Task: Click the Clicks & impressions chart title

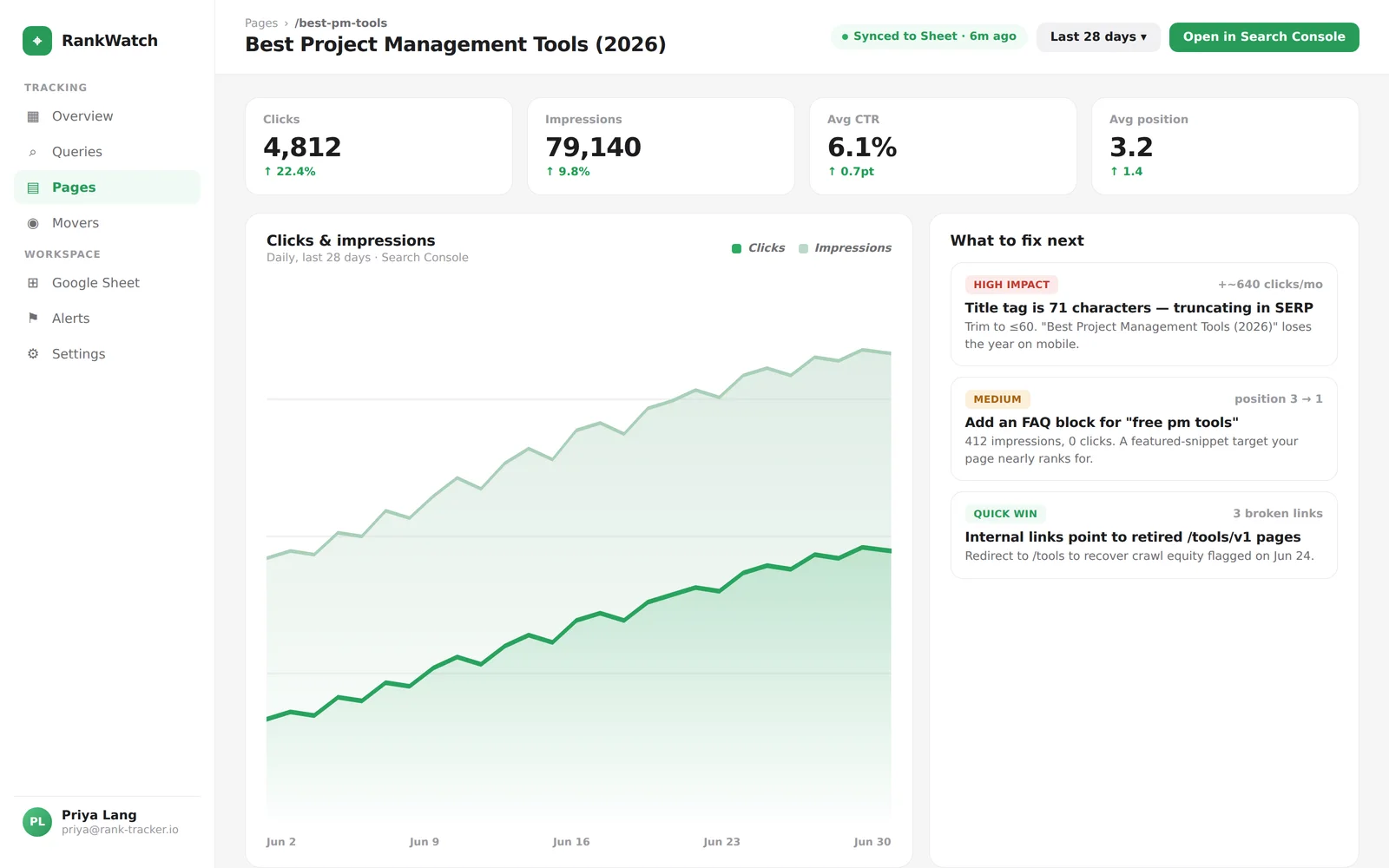Action: (351, 240)
